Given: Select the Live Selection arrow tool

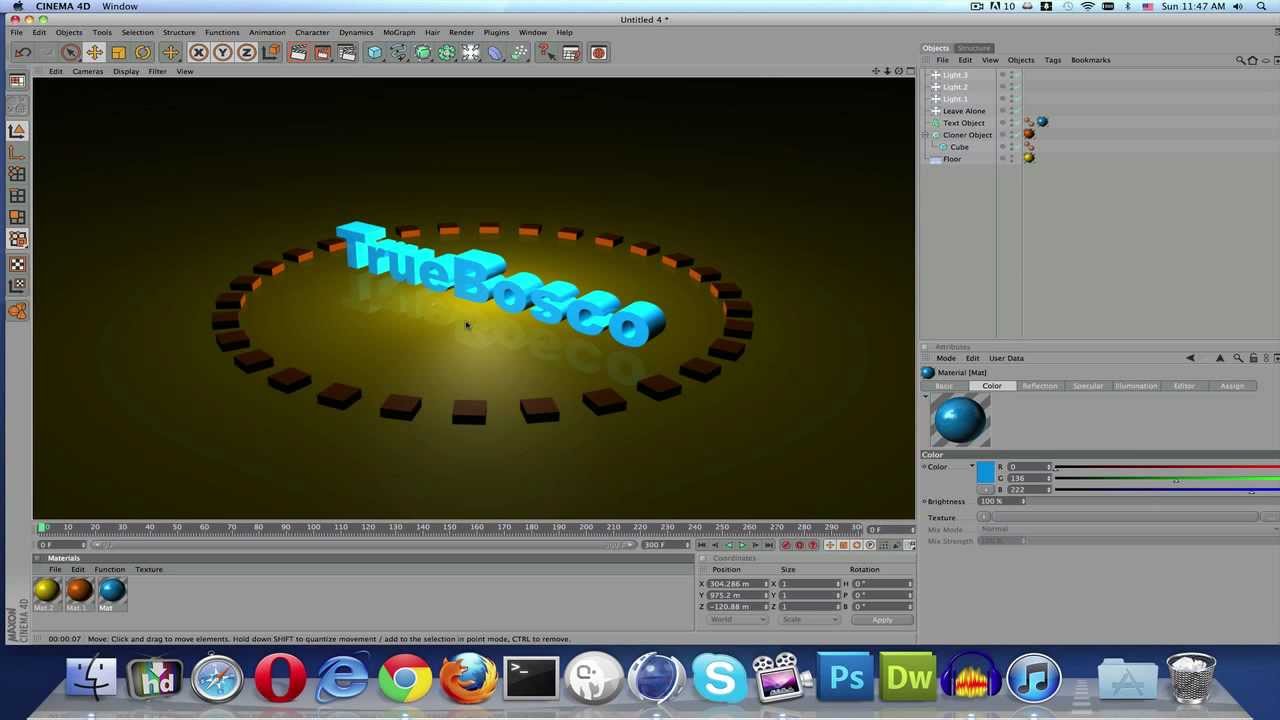Looking at the screenshot, I should (x=70, y=53).
